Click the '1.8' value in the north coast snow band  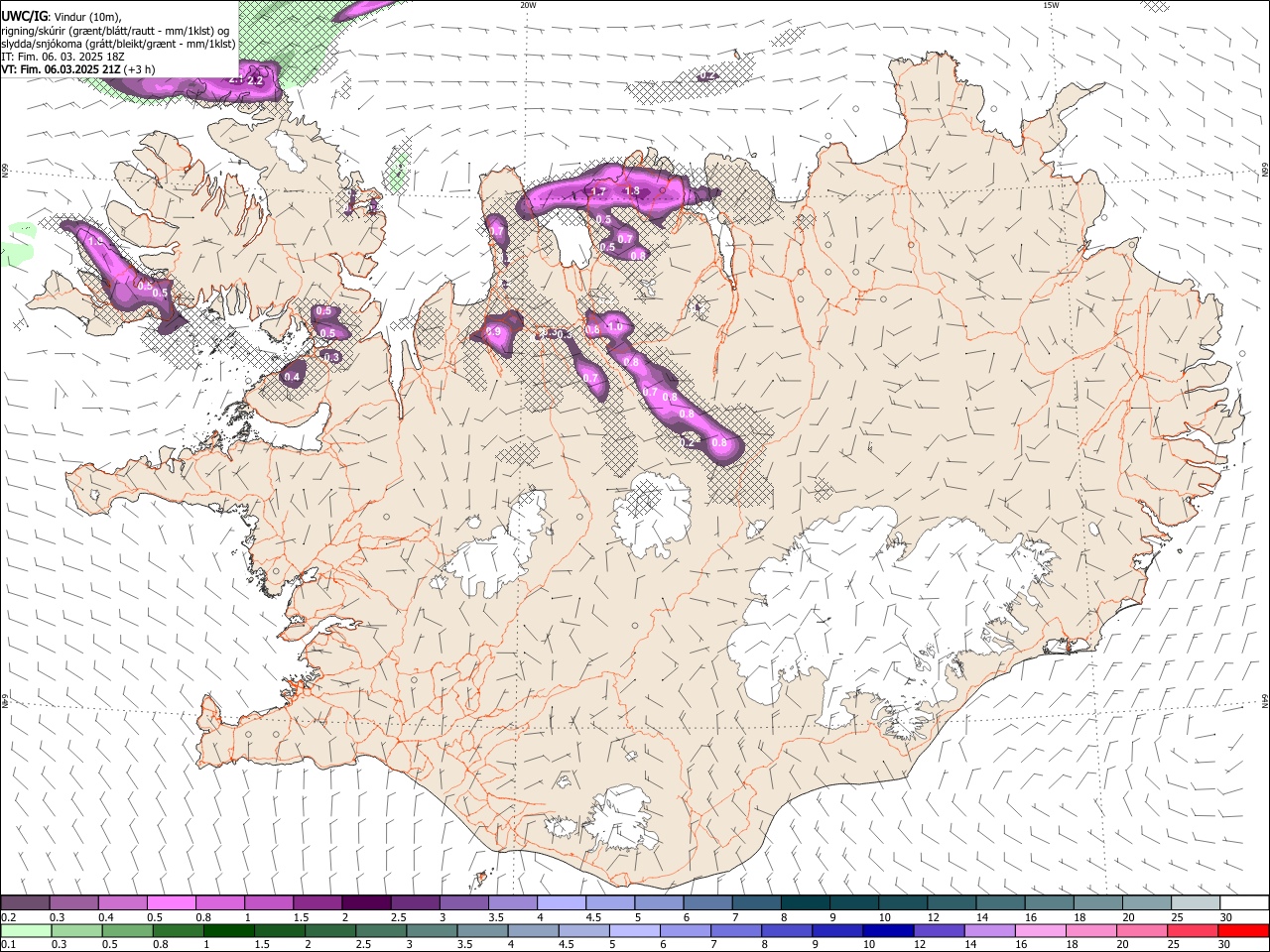pyautogui.click(x=632, y=191)
